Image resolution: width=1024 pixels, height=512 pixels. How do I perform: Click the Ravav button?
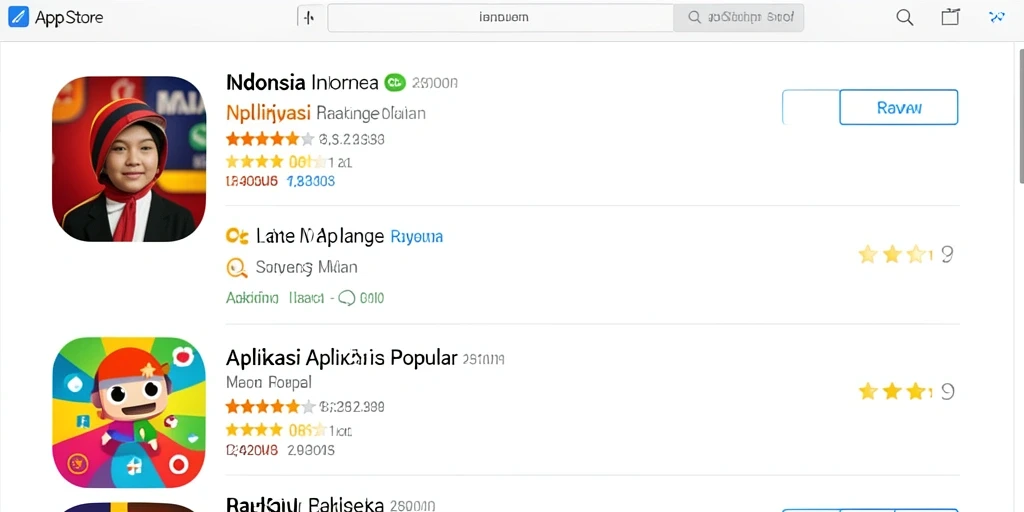tap(899, 107)
